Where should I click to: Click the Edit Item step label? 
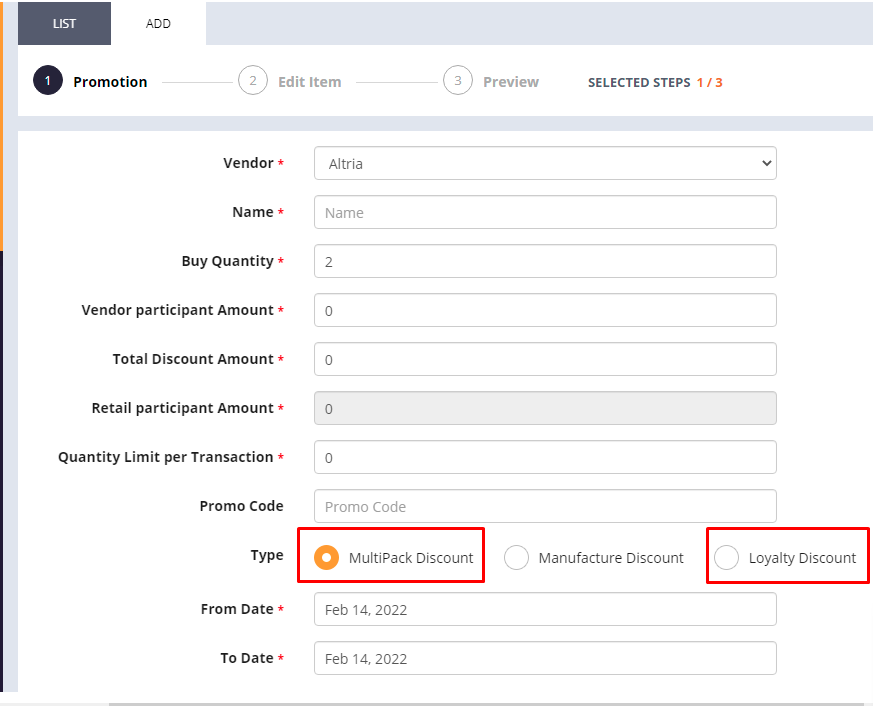(310, 82)
